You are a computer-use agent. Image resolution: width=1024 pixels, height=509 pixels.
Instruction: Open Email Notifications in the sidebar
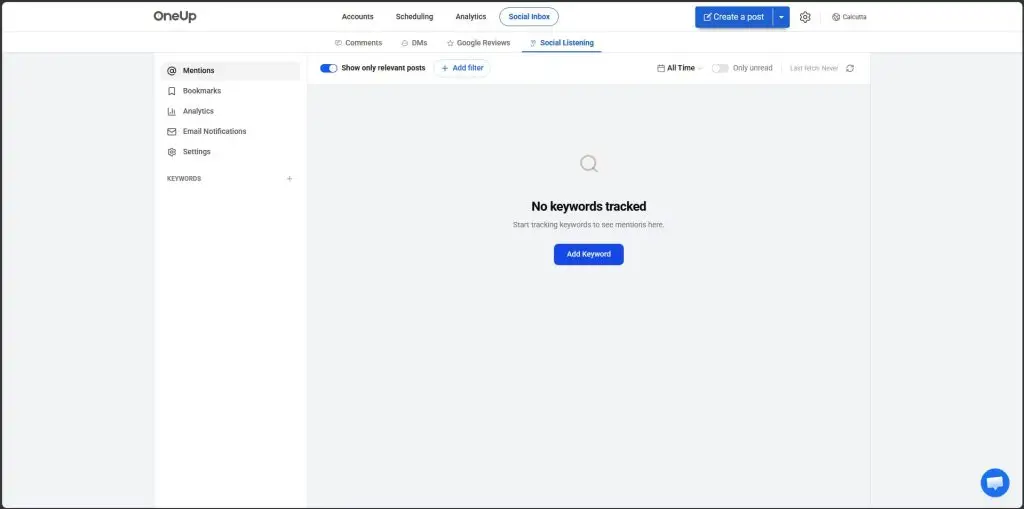click(230, 131)
